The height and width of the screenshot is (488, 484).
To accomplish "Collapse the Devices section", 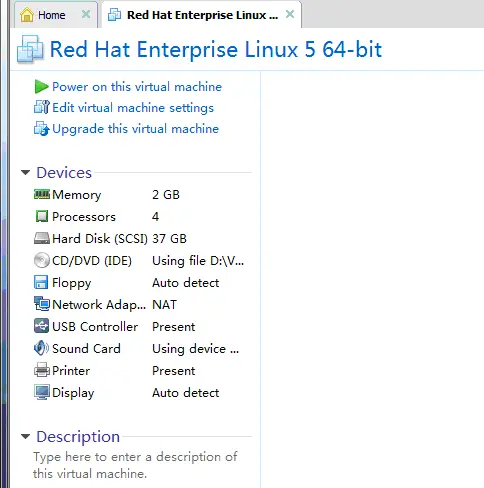I will [25, 173].
